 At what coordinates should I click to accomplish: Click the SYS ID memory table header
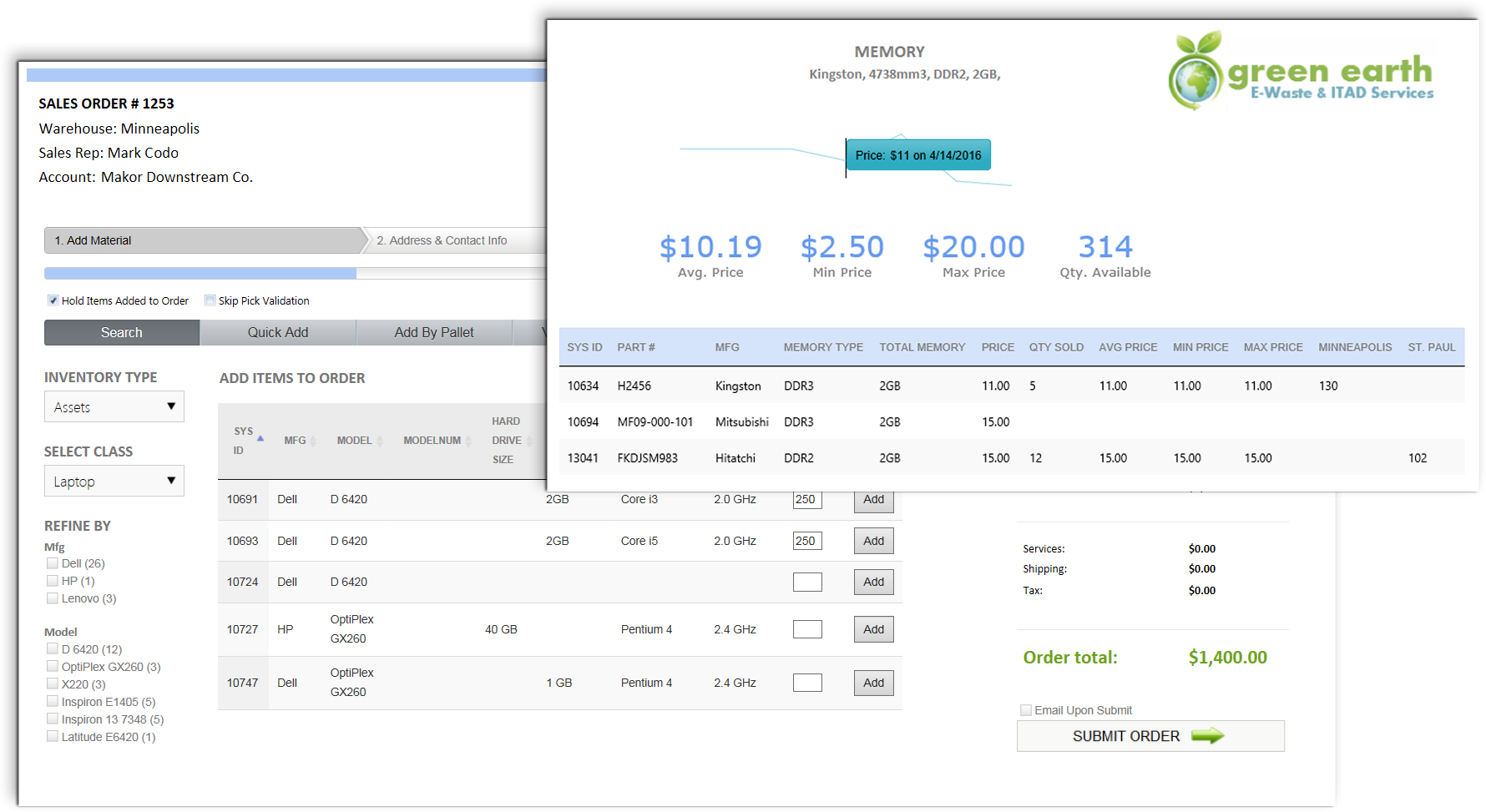pos(584,347)
